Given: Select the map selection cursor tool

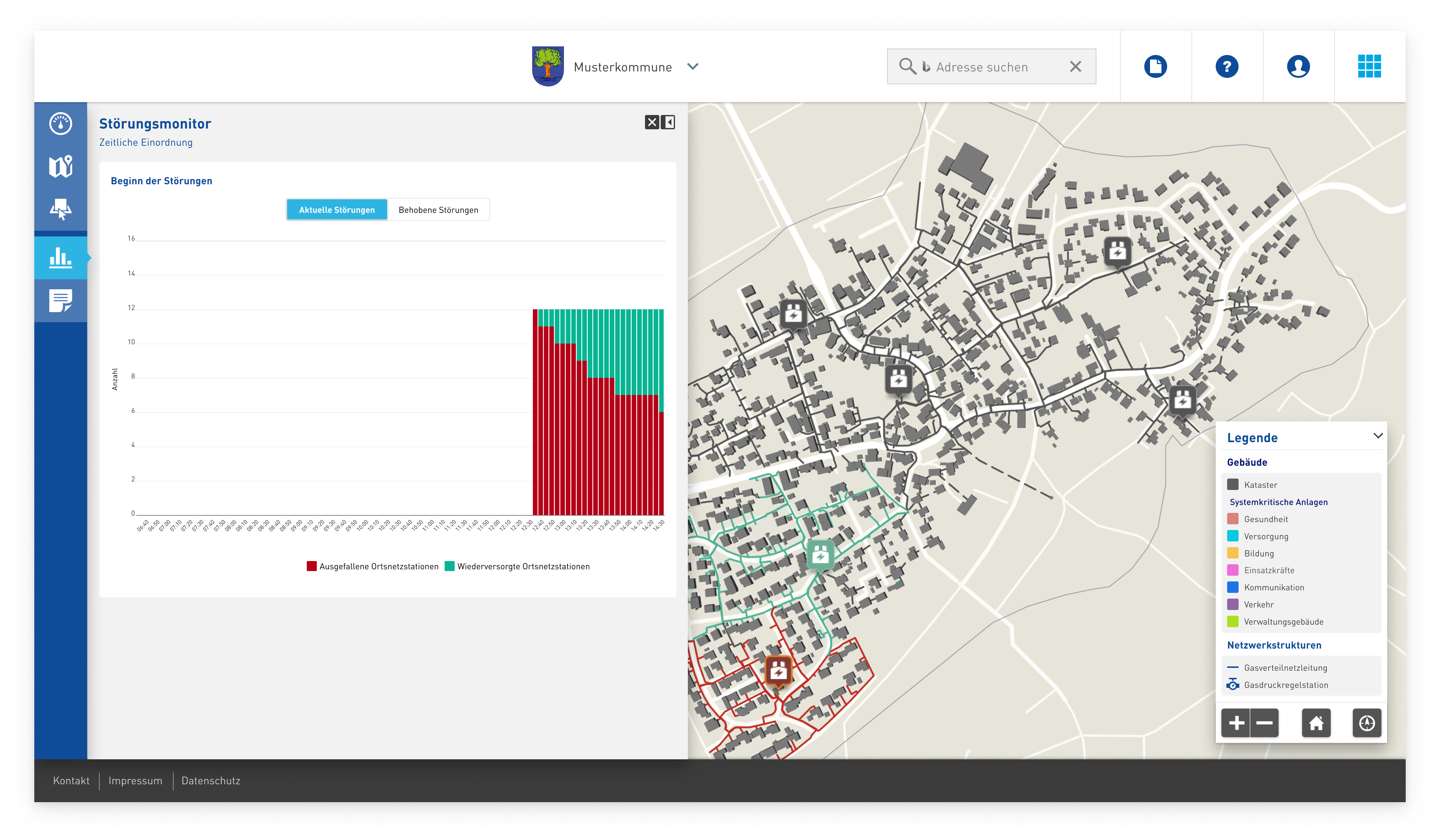Looking at the screenshot, I should (61, 209).
